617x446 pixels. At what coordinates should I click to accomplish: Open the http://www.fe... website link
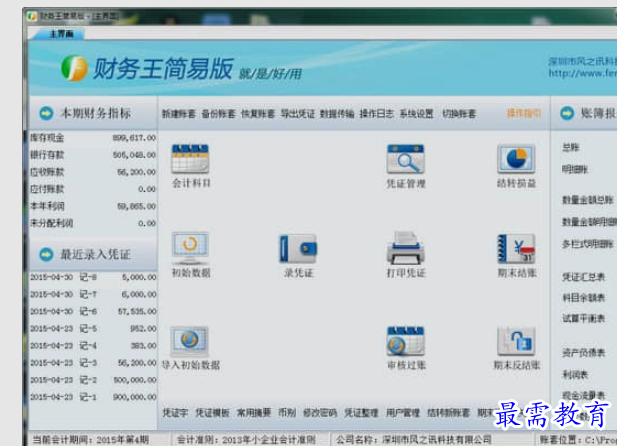583,73
